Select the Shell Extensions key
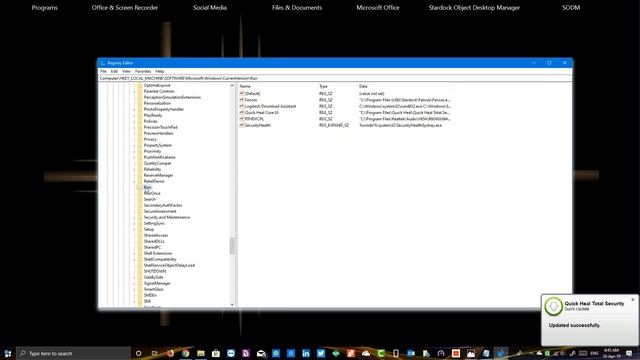Screen dimensions: 640x360 (x=158, y=253)
